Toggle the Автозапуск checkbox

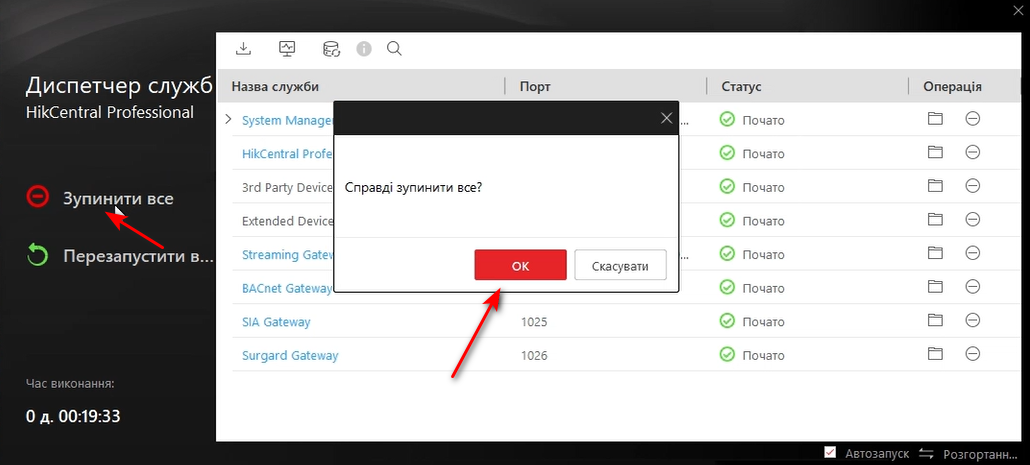point(830,453)
